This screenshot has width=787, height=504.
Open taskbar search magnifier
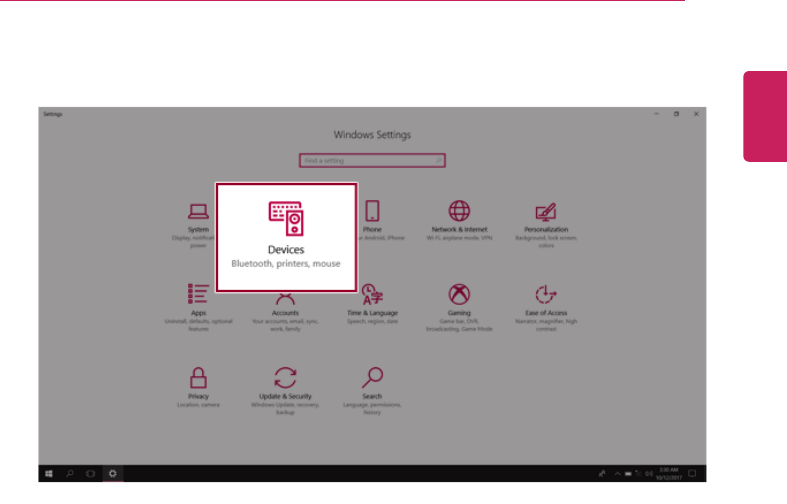point(70,473)
